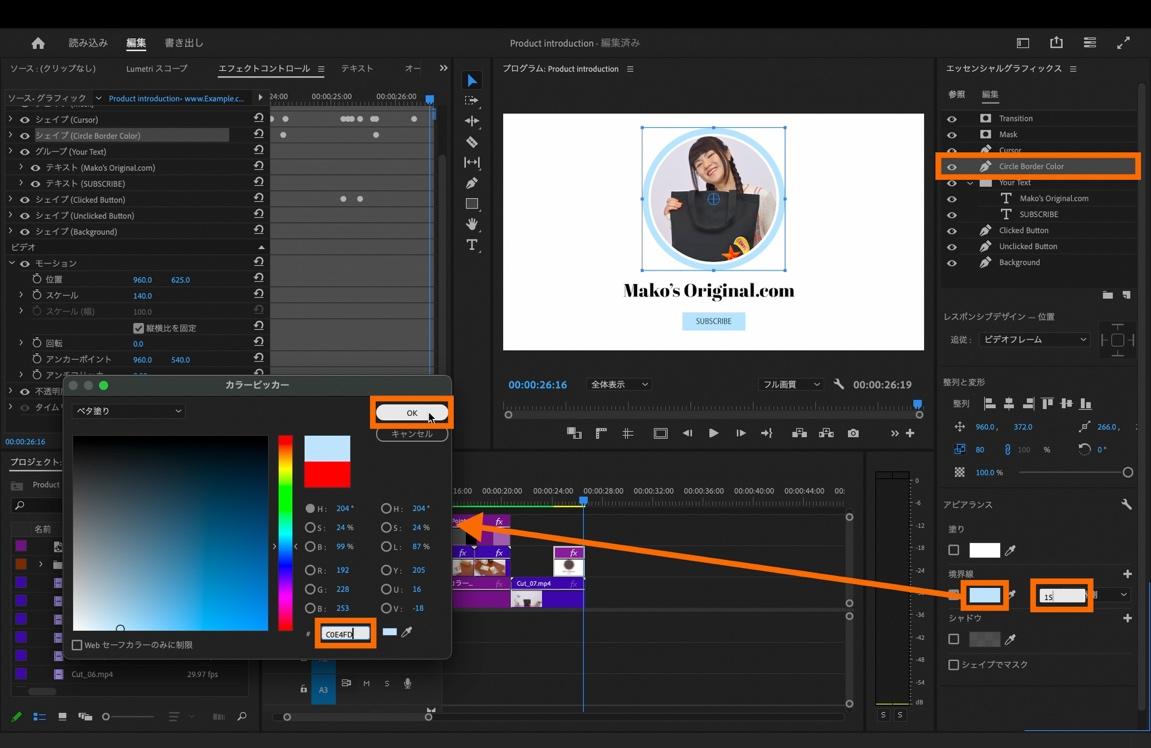The width and height of the screenshot is (1151, 748).
Task: Pick the Type tool
Action: 472,245
